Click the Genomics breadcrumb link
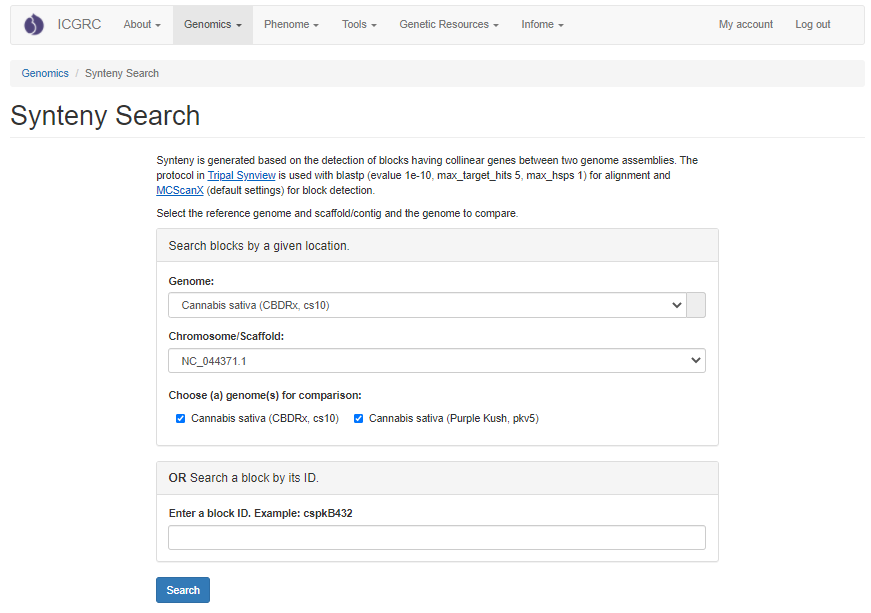 point(45,73)
